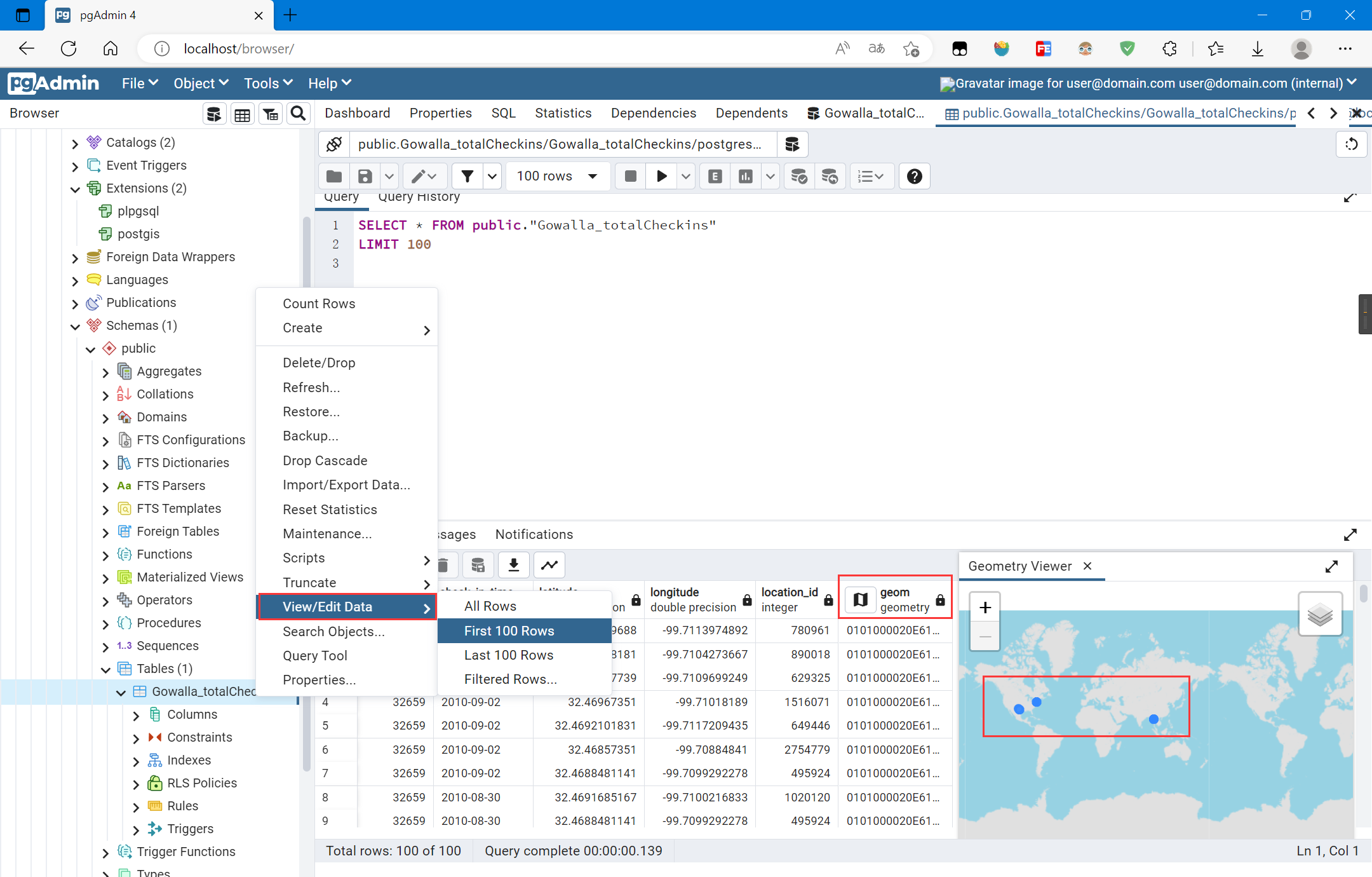Open the Tools menu
This screenshot has height=877, width=1372.
pyautogui.click(x=268, y=83)
